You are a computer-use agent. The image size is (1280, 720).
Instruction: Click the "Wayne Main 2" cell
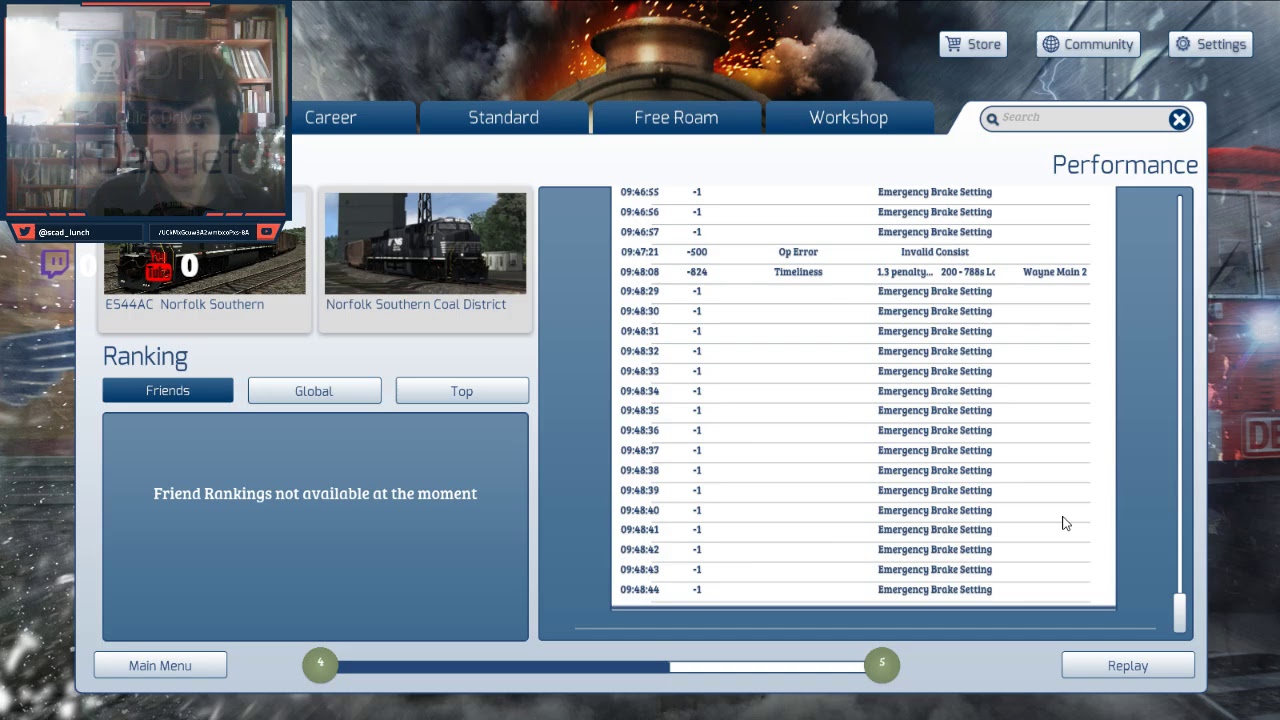coord(1055,272)
